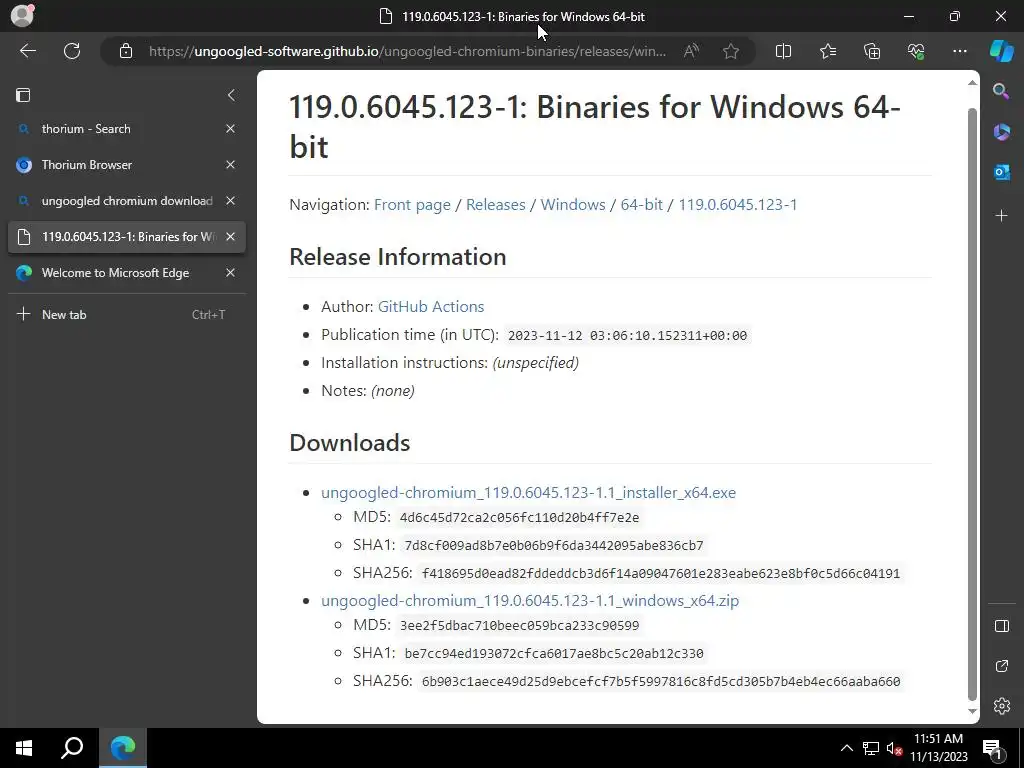The height and width of the screenshot is (768, 1024).
Task: Open the GitHub Actions author link
Action: (431, 306)
